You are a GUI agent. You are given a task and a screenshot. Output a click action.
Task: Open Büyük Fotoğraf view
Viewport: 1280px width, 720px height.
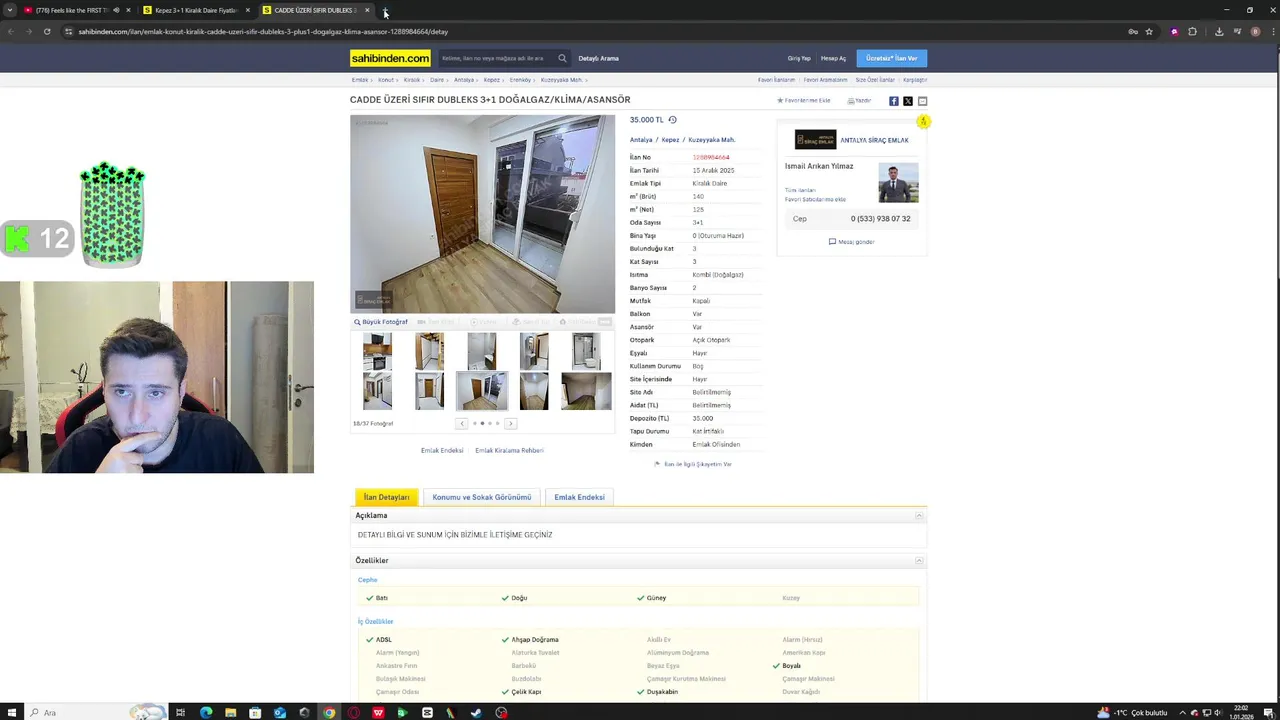click(381, 322)
